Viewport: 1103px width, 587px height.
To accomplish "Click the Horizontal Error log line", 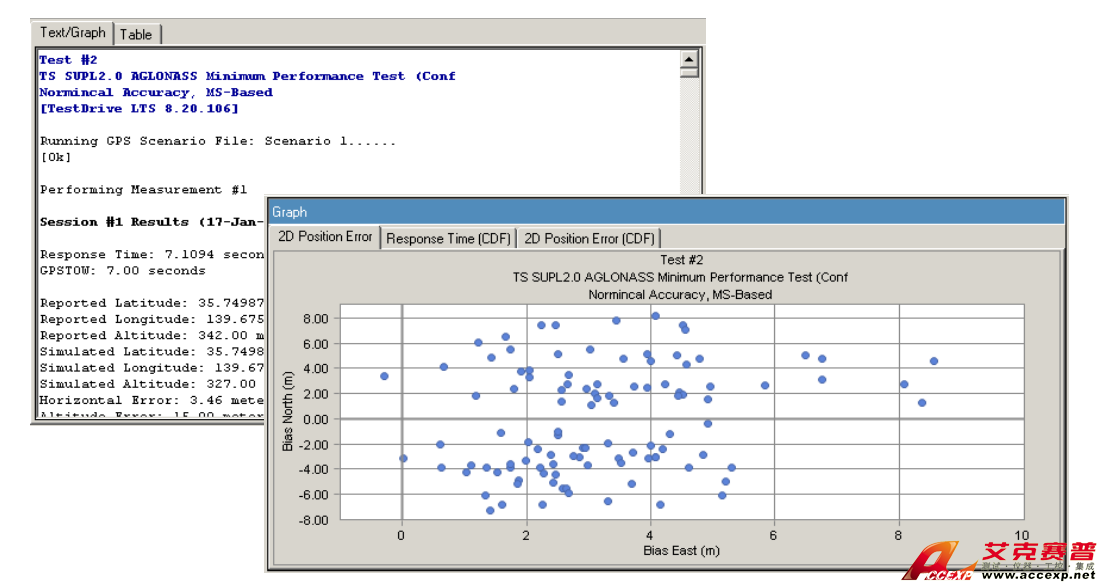I will coord(150,400).
